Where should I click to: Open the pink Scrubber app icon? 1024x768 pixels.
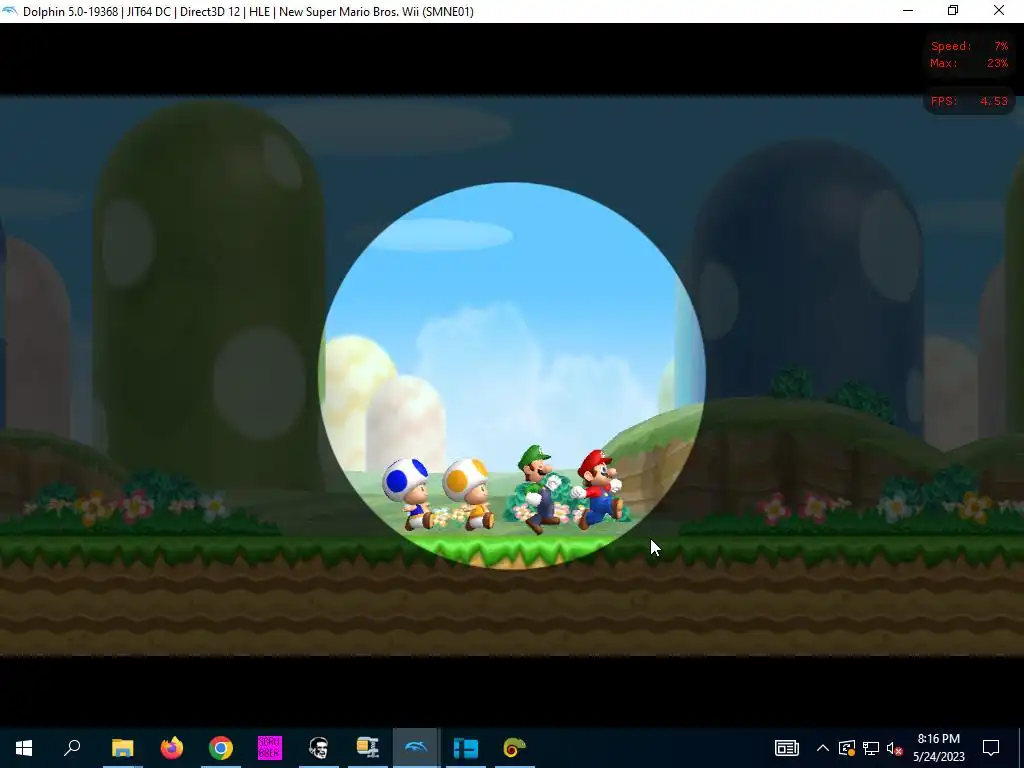pos(270,748)
